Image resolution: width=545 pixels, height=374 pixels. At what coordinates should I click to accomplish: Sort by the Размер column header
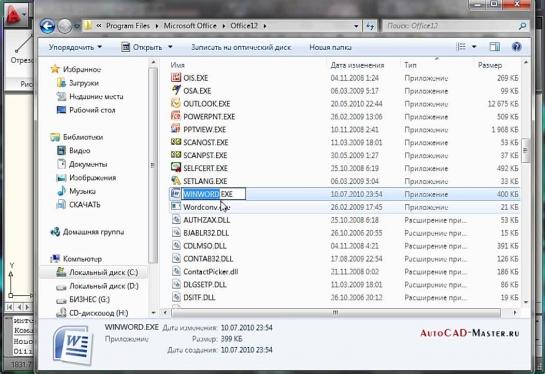click(x=490, y=65)
